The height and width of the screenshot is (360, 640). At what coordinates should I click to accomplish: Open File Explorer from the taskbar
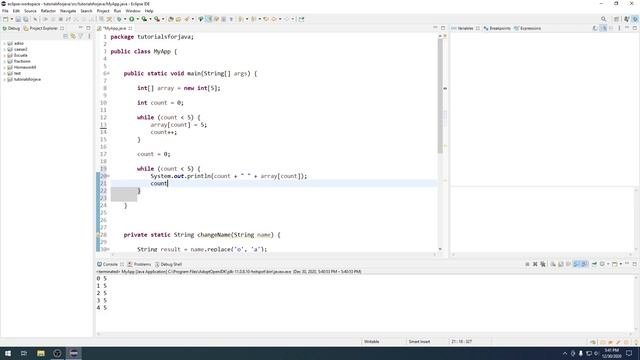(x=40, y=353)
